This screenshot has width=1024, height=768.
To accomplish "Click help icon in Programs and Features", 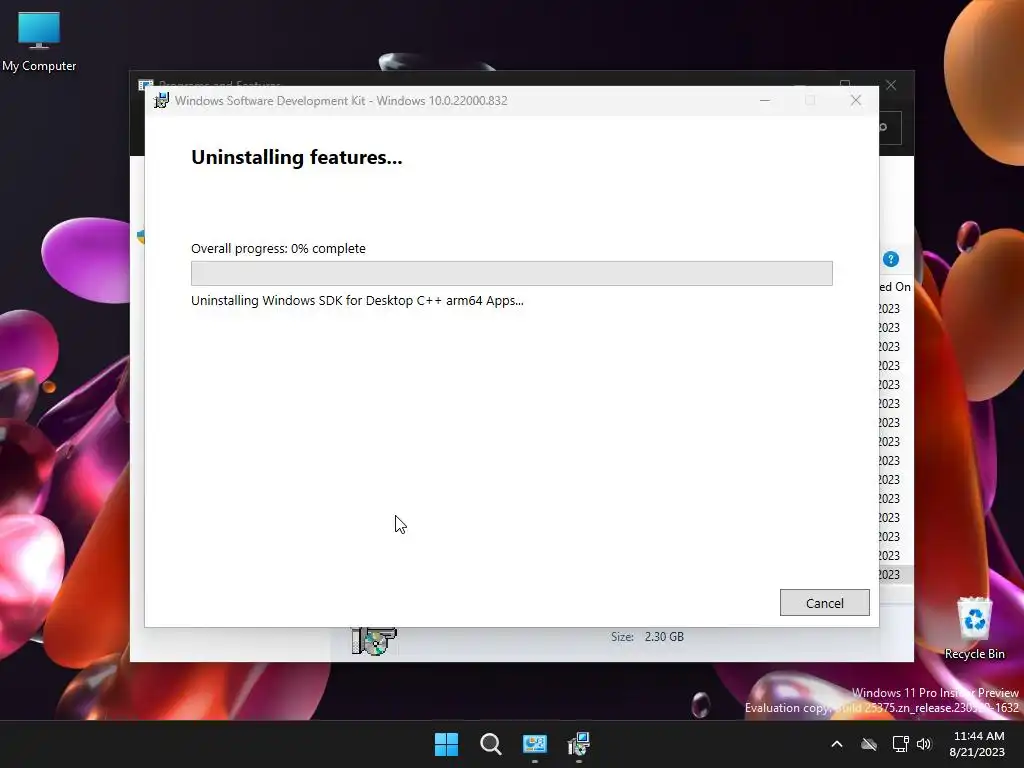I will [891, 259].
